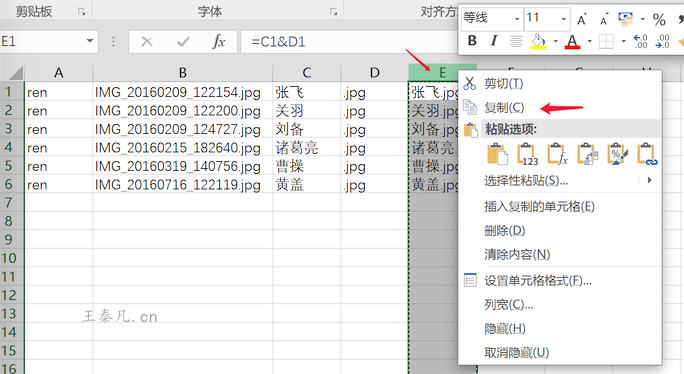Choose Paste Formulas (fx) option
Screen dimensions: 684x374
click(557, 154)
